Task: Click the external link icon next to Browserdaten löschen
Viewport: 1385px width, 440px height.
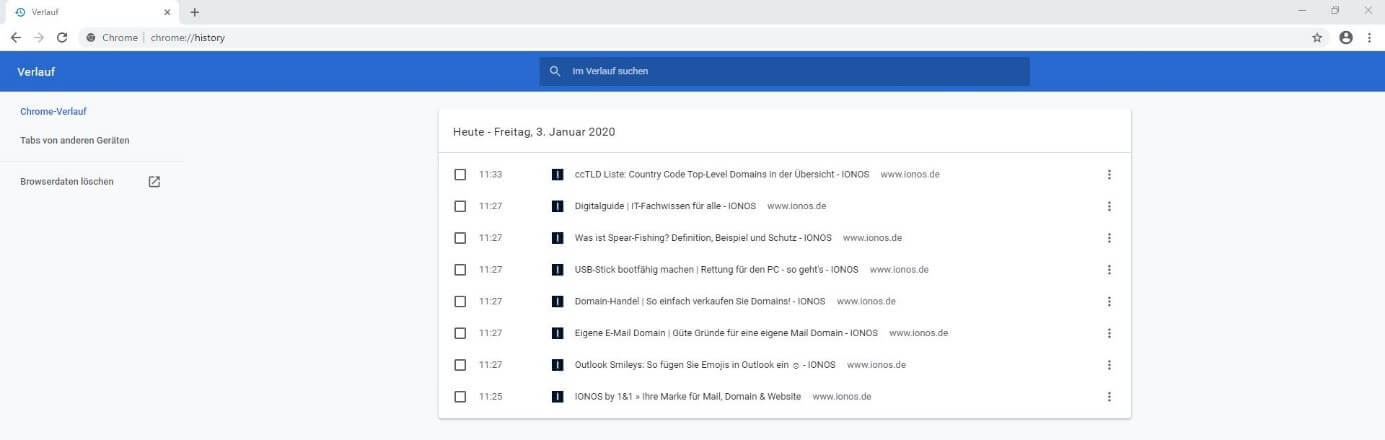Action: tap(154, 182)
